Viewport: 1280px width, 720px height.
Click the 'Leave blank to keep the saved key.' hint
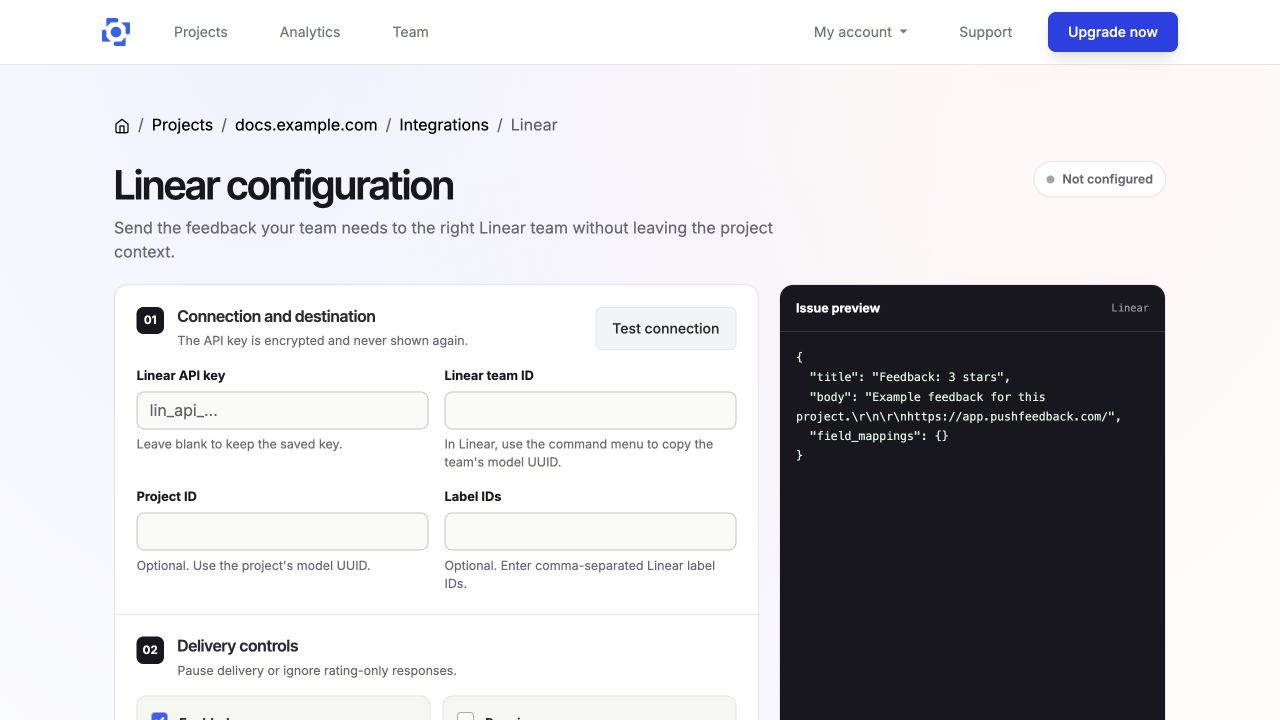pos(240,444)
